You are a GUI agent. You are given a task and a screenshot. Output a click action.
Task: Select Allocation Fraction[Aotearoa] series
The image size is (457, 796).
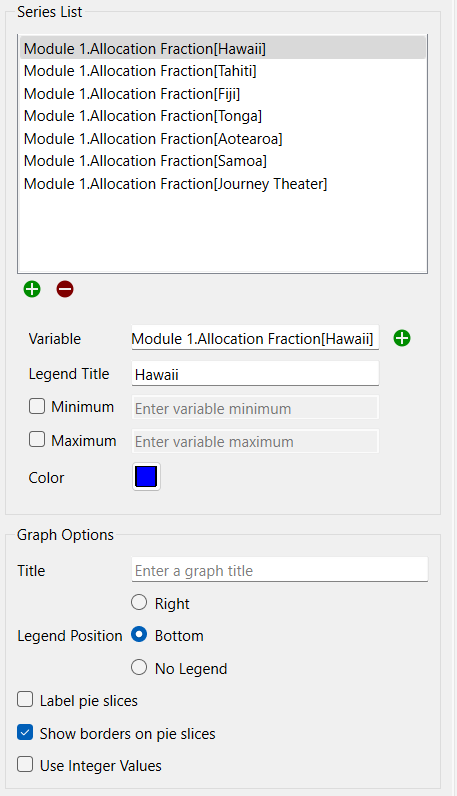point(223,139)
